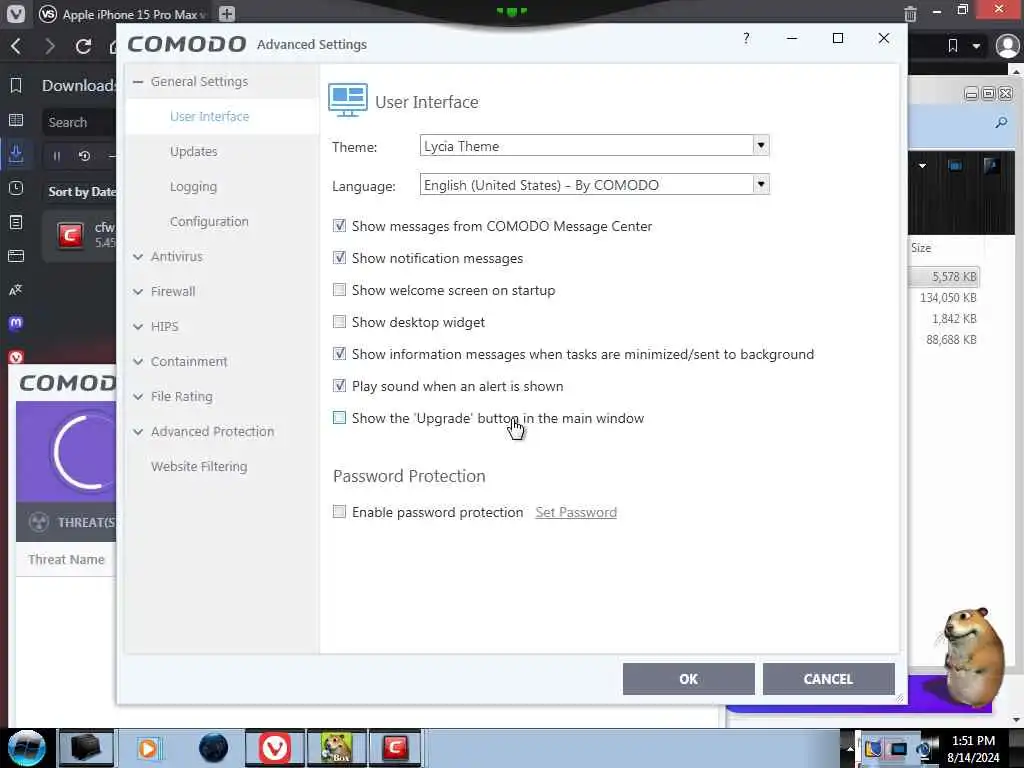Expand the Advanced Protection section
This screenshot has width=1024, height=768.
point(138,432)
